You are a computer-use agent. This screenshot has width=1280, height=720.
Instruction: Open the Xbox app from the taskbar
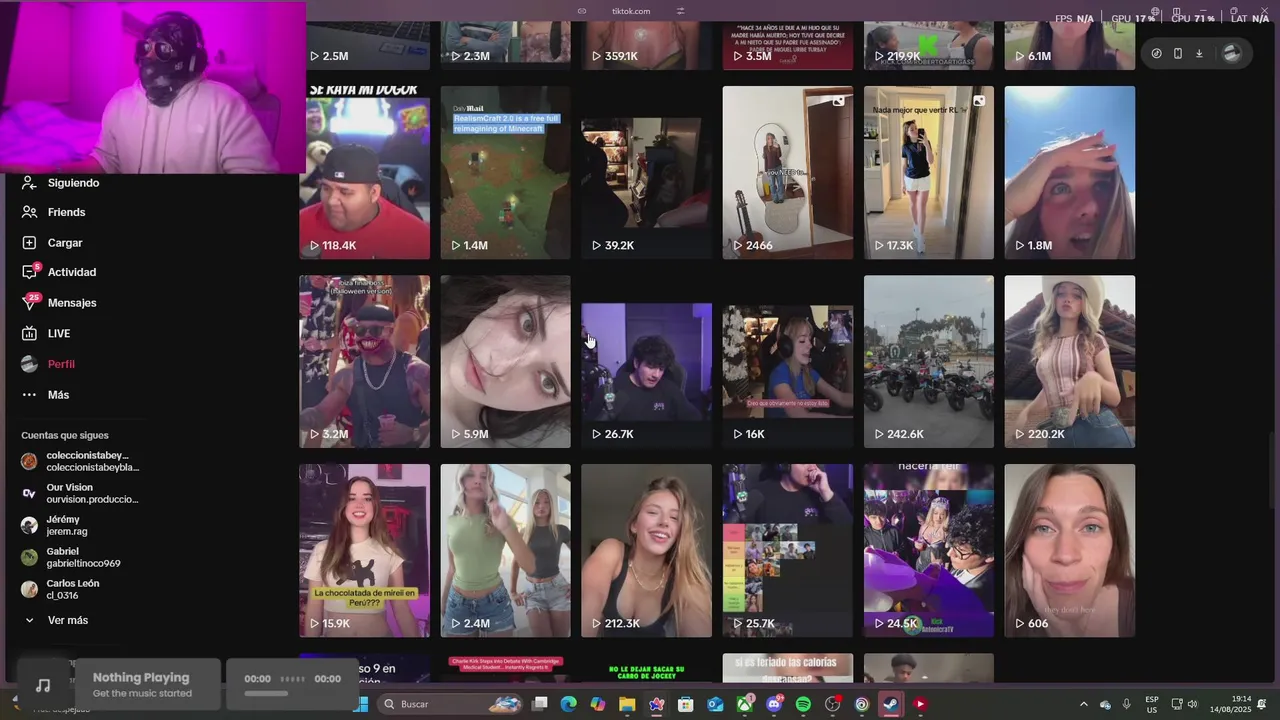[x=745, y=704]
